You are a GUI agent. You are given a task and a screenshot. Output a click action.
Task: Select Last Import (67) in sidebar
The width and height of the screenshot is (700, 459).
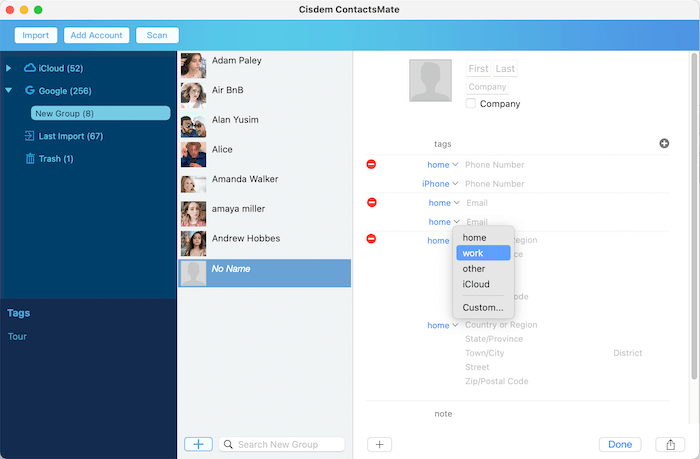pos(71,136)
